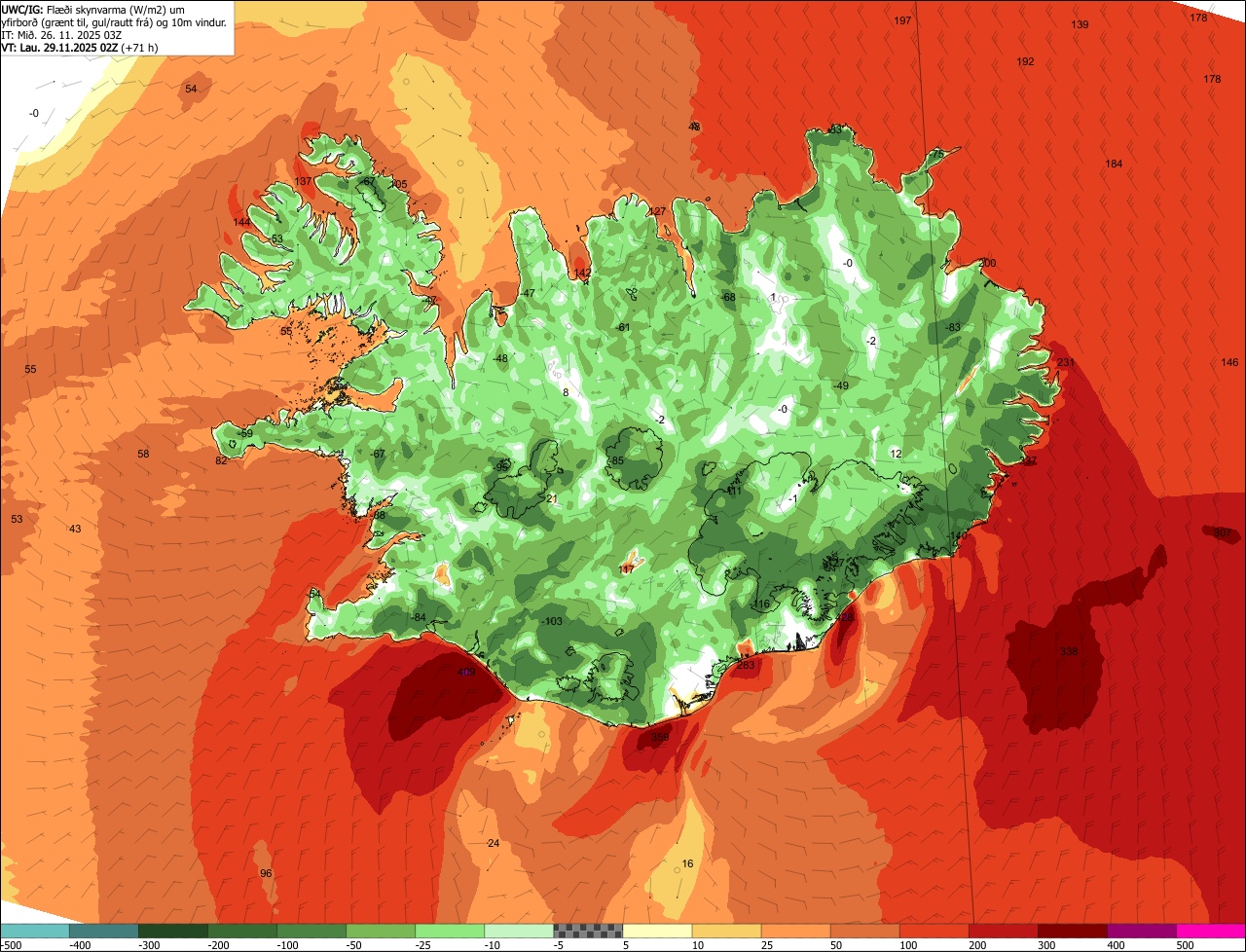Select the -300 to -200 darkest green swatch
The image size is (1246, 952).
173,931
